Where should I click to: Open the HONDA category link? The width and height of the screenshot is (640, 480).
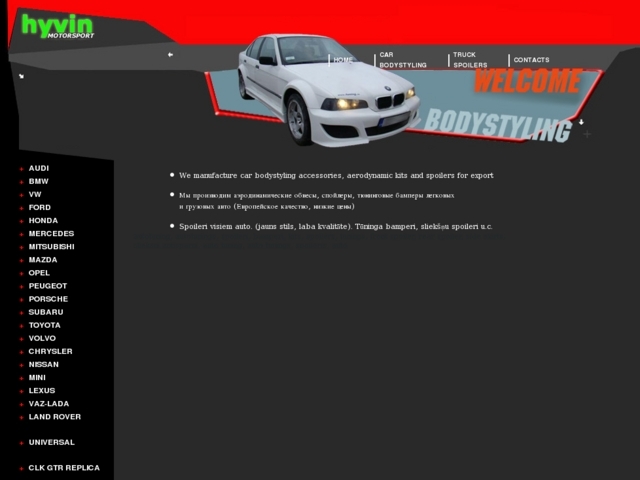43,220
